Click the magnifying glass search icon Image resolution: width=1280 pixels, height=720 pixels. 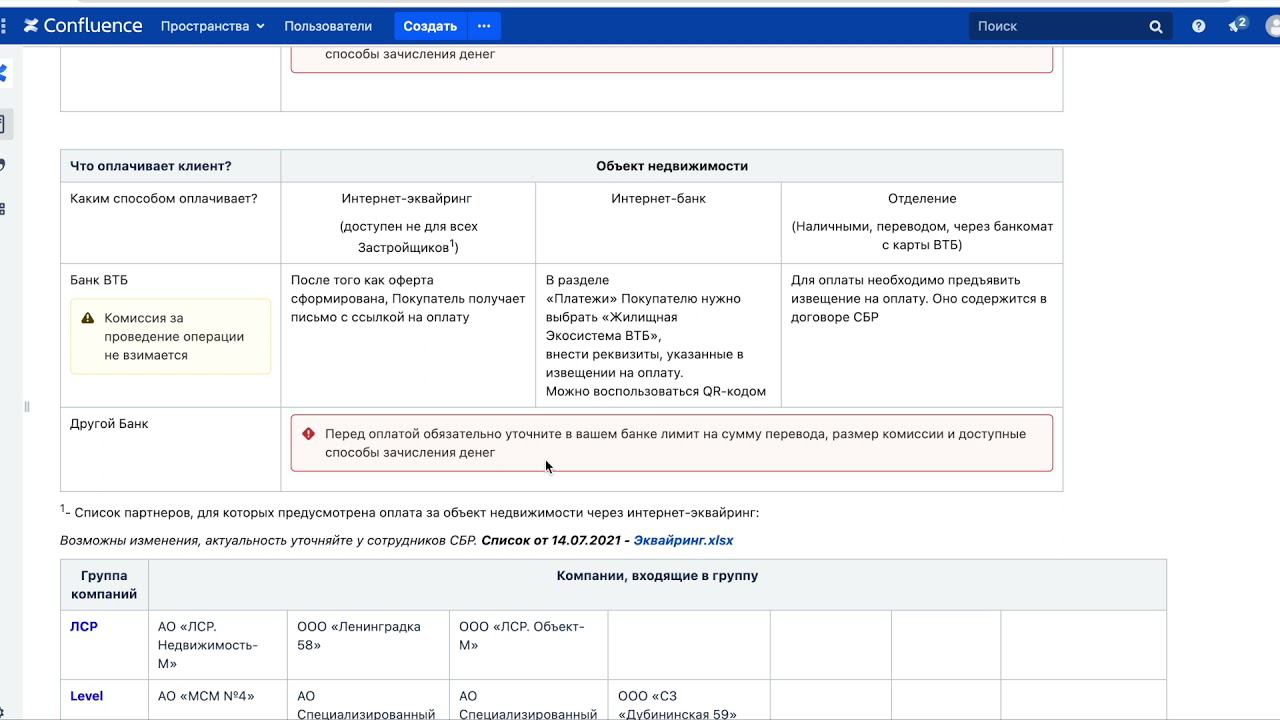click(1156, 26)
